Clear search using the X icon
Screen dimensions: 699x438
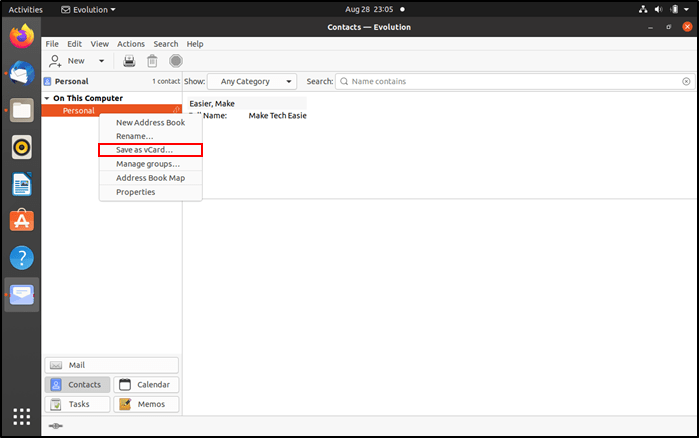pyautogui.click(x=686, y=82)
